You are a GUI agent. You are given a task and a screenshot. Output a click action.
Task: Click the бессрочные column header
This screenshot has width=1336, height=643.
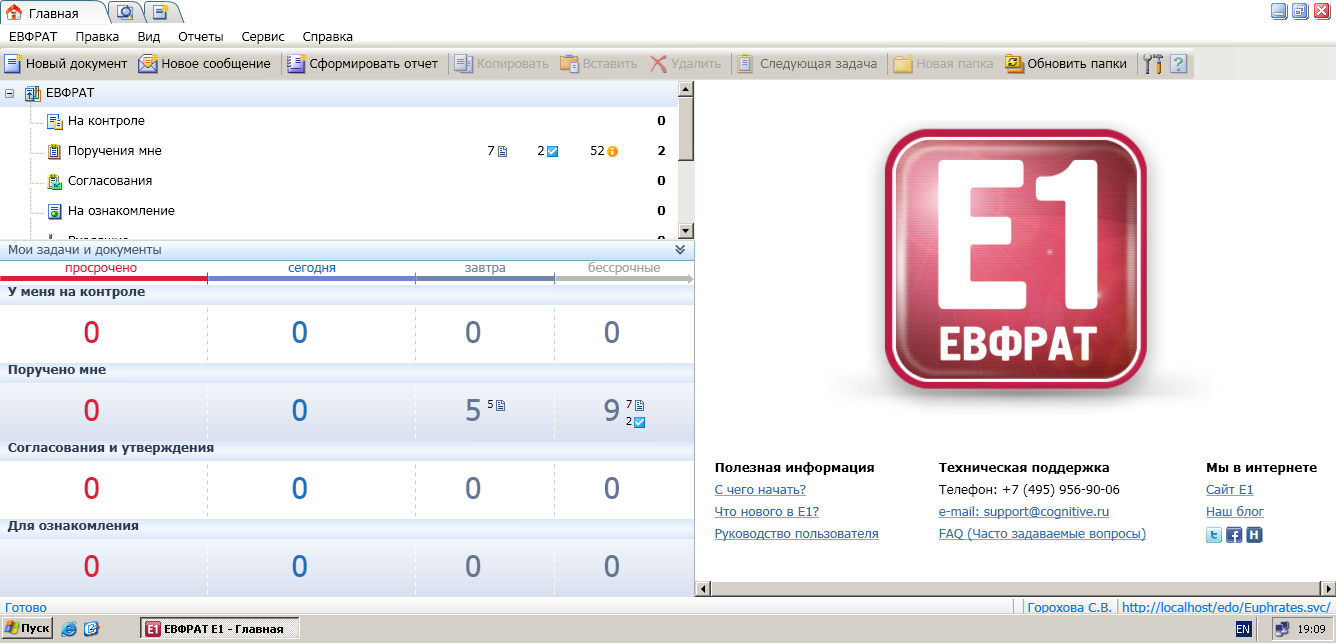coord(624,268)
